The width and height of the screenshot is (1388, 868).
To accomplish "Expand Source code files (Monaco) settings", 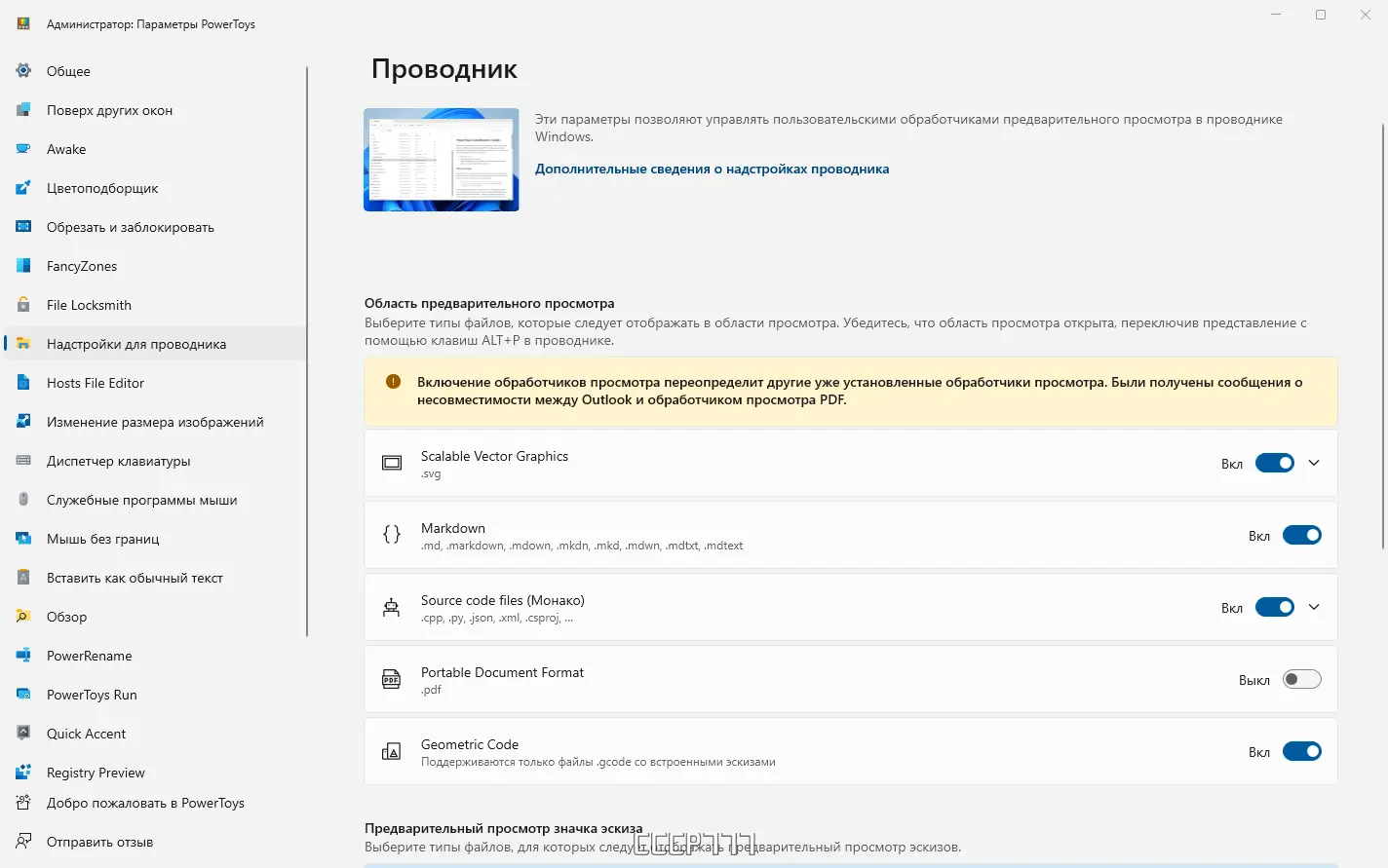I will (1314, 607).
